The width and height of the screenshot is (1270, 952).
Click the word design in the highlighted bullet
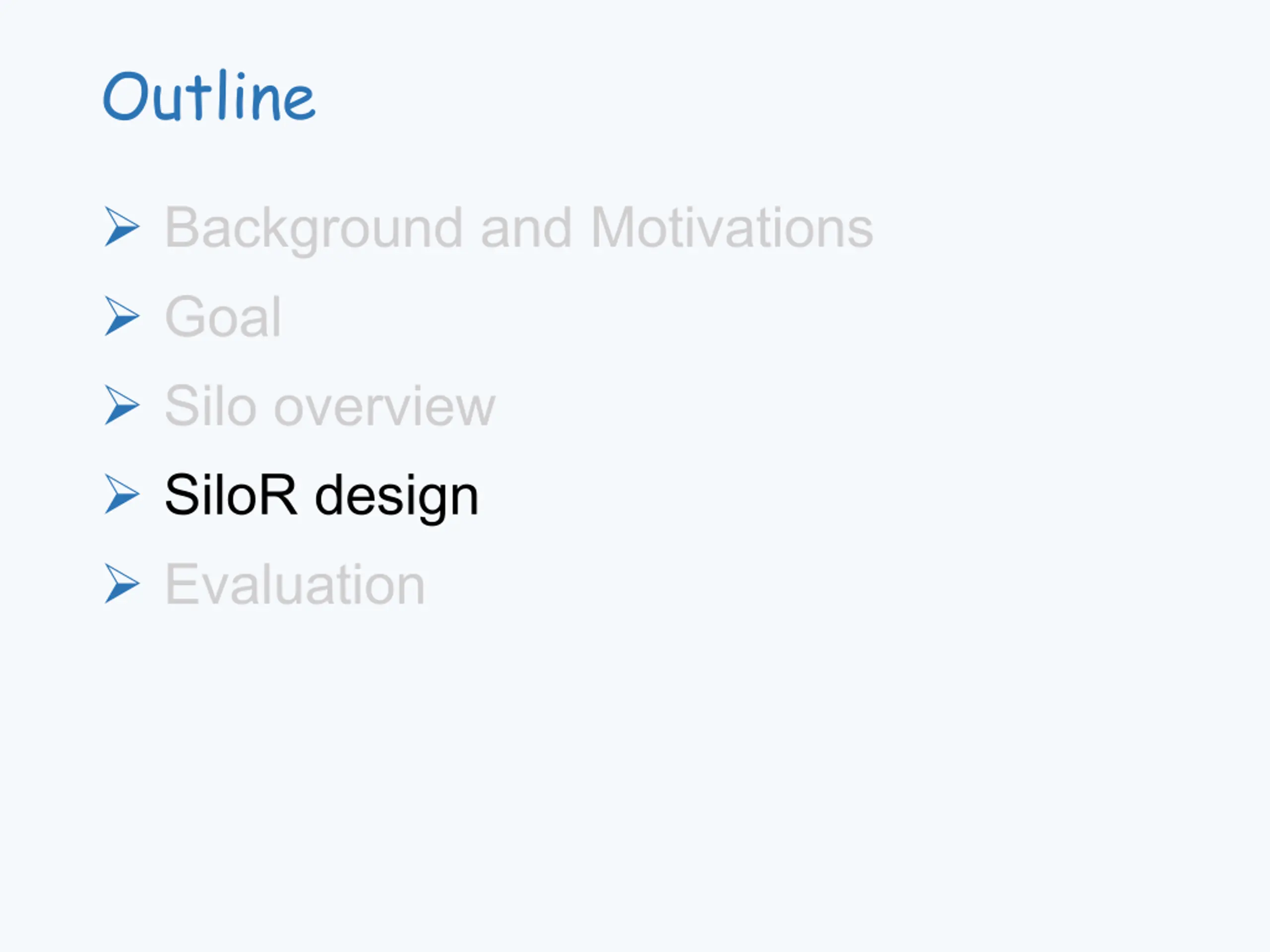coord(397,497)
